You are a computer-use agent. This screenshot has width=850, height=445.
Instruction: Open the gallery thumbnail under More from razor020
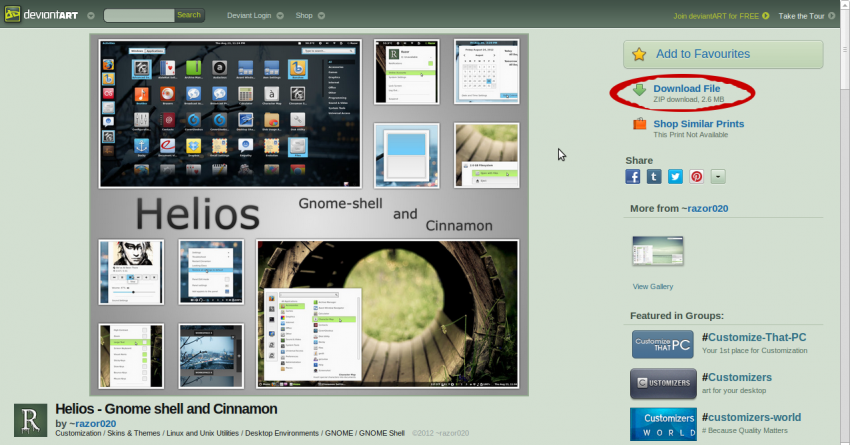click(x=658, y=251)
